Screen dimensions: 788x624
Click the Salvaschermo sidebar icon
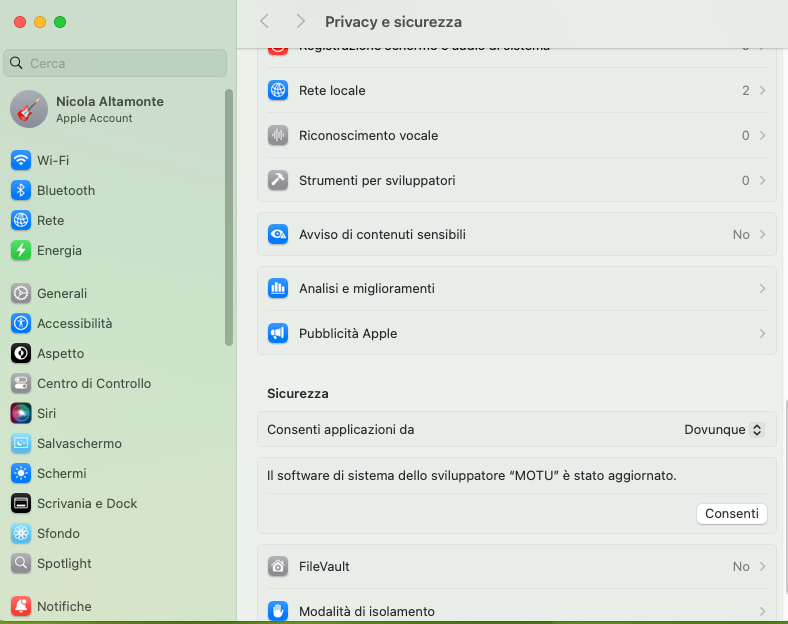click(21, 443)
